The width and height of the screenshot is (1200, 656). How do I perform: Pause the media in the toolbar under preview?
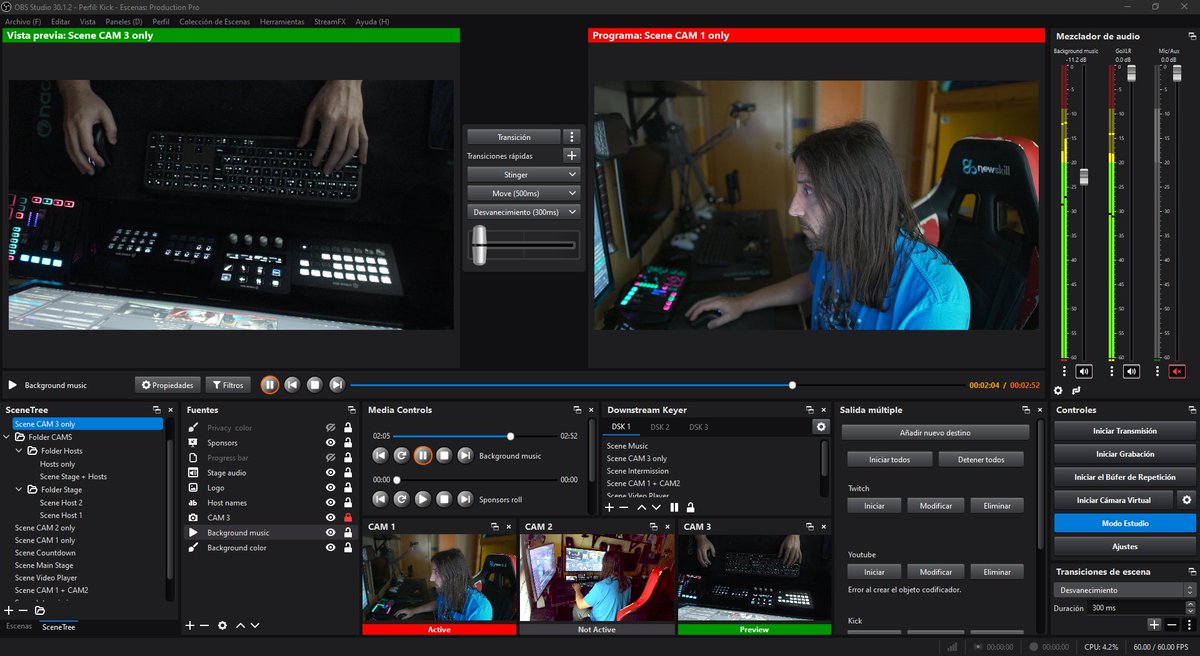[270, 384]
